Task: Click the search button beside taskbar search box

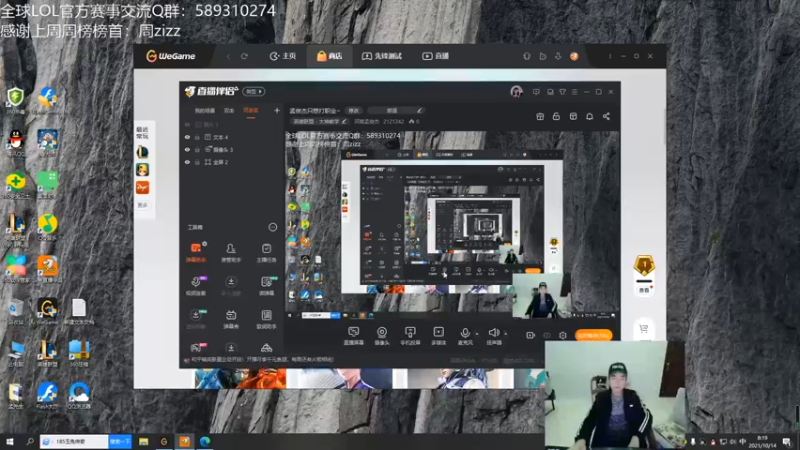Action: 120,441
